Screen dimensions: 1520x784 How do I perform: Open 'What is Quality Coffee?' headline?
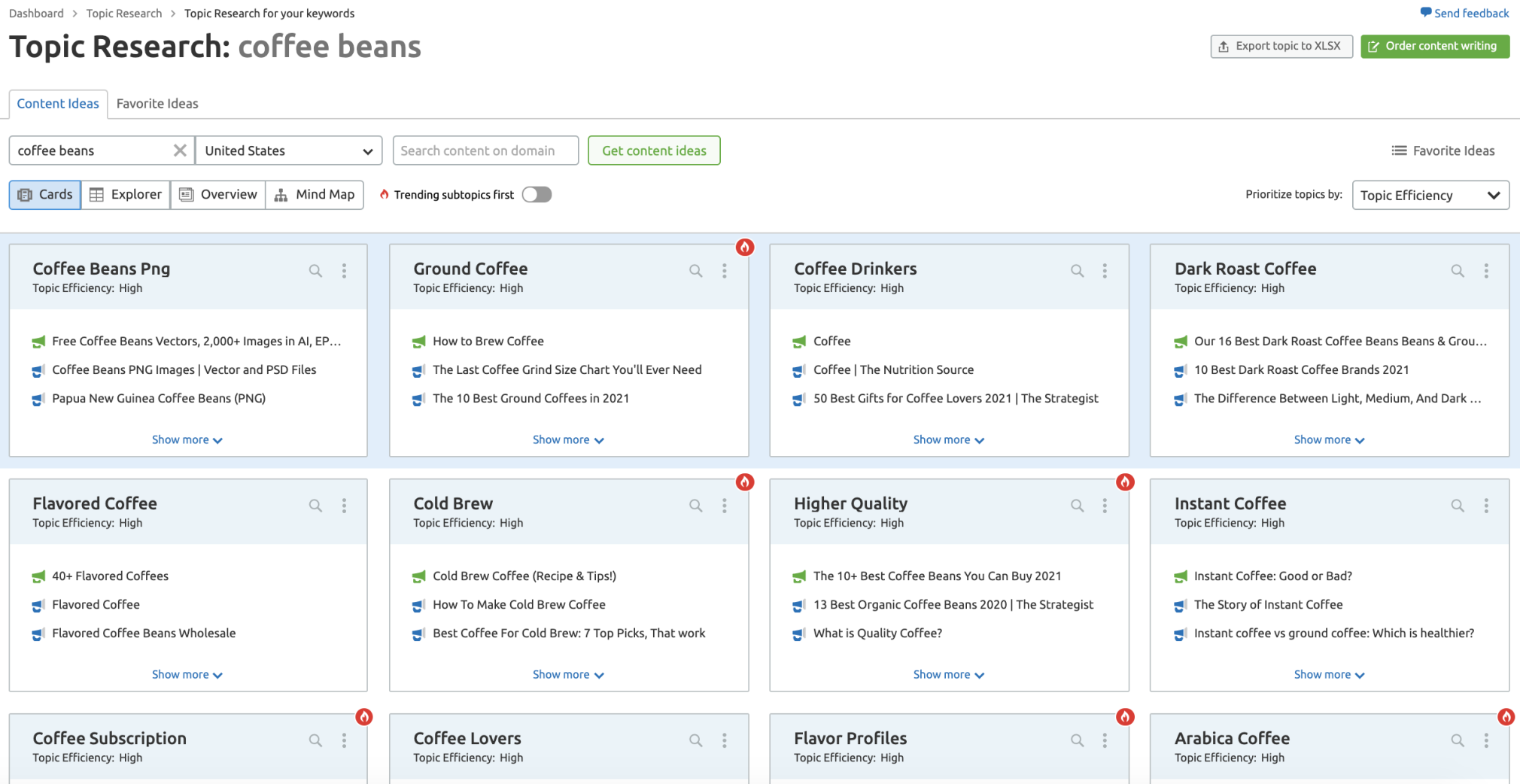877,633
